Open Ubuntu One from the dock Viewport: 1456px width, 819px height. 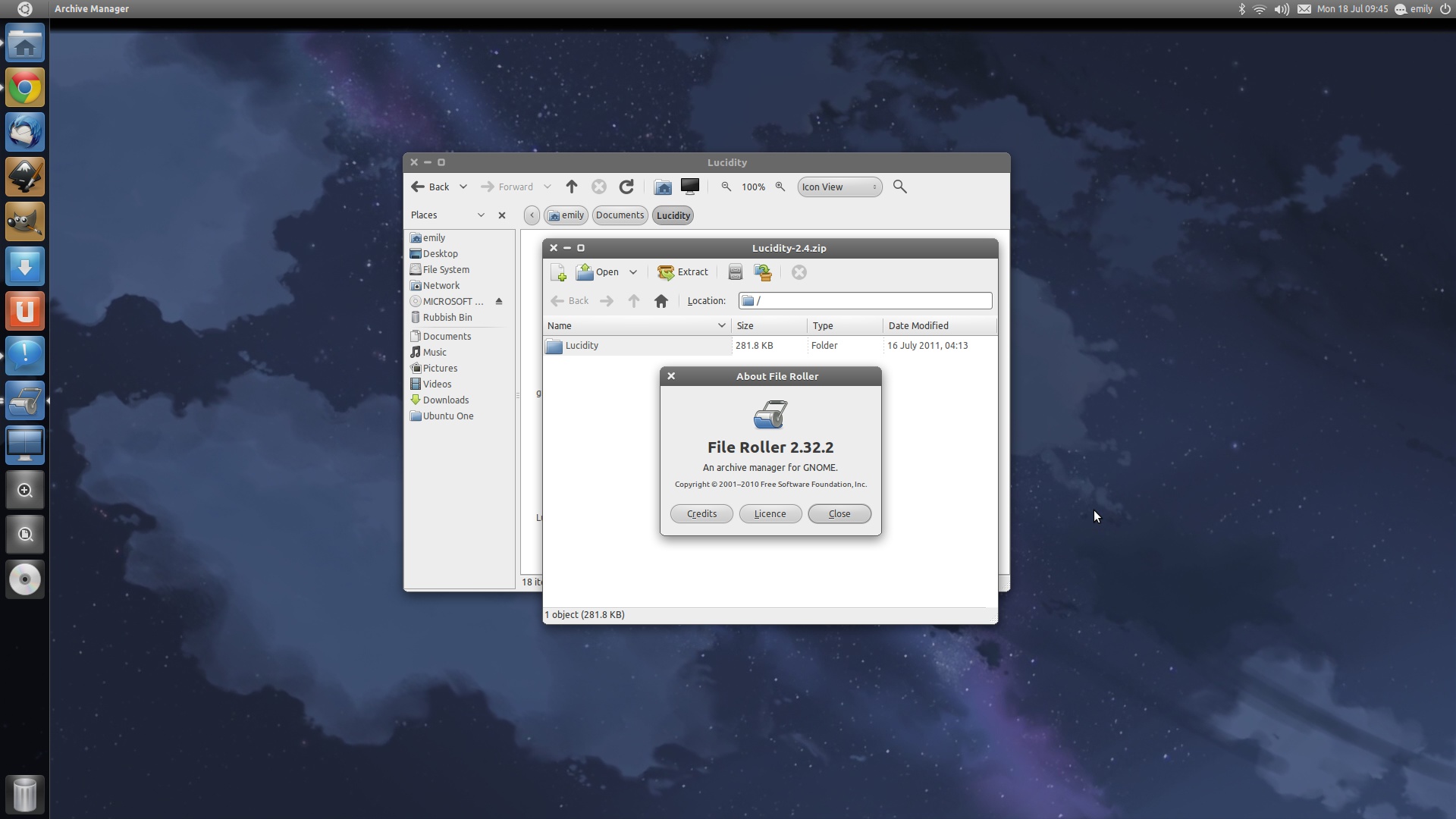[x=25, y=312]
